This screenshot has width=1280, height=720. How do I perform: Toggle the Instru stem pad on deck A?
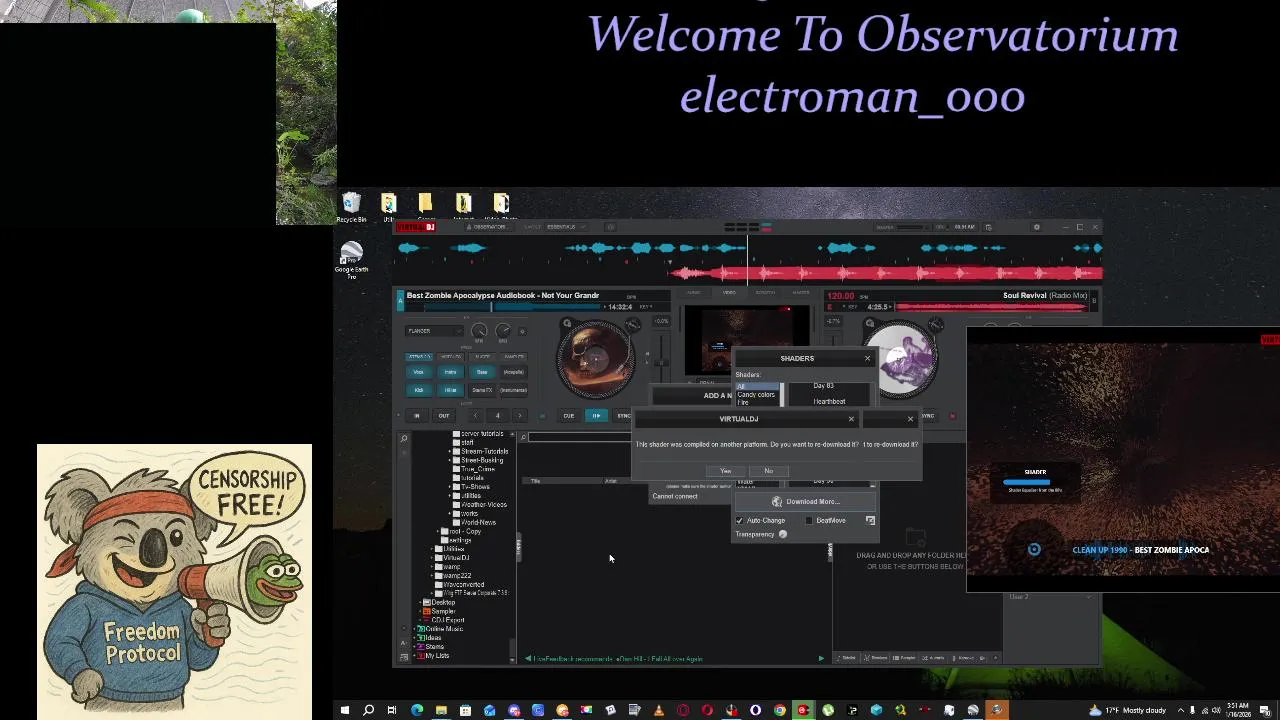(x=450, y=372)
